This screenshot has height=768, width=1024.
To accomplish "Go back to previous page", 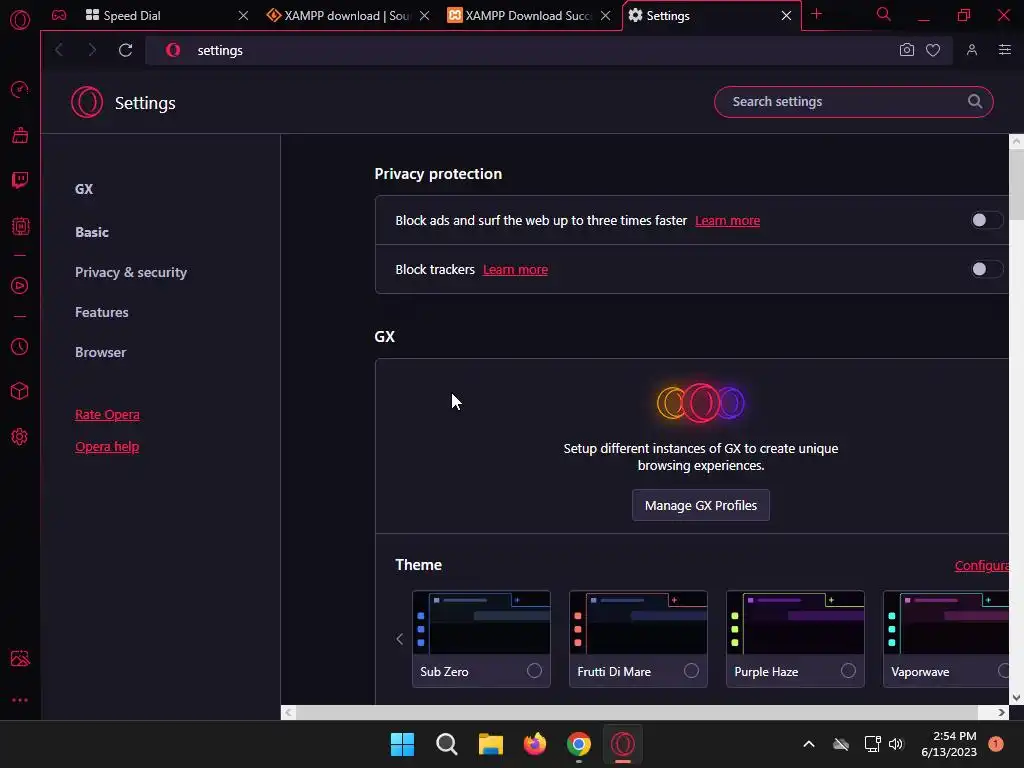I will point(59,50).
